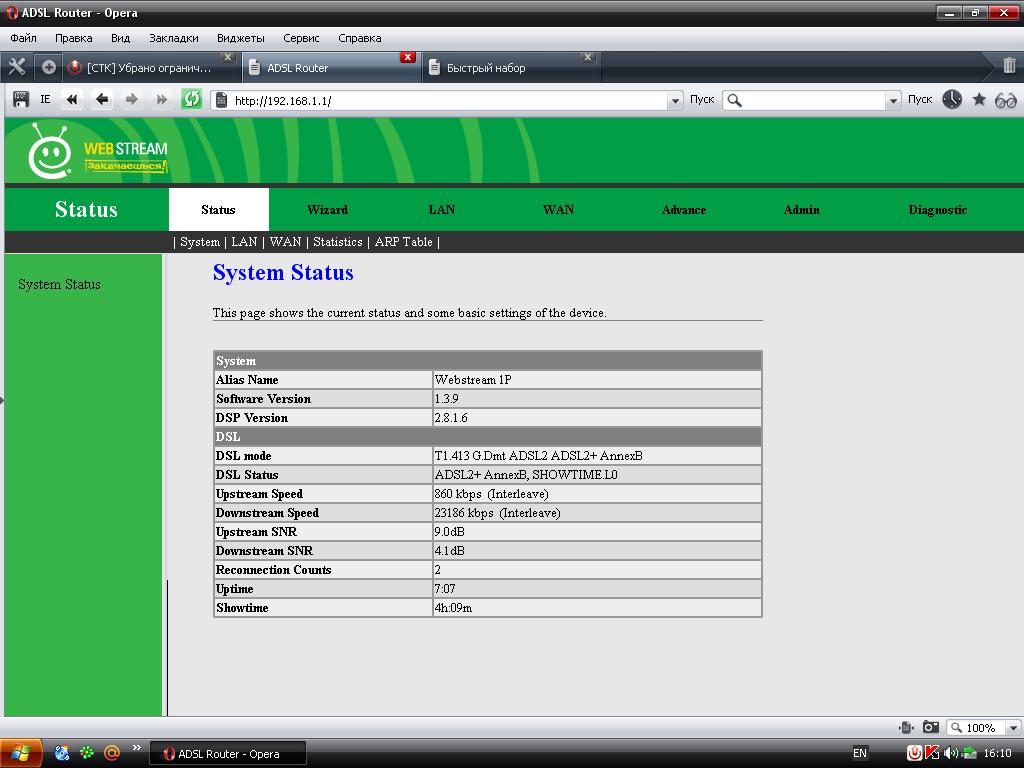Click the address bar URL field
This screenshot has height=768, width=1024.
(450, 100)
